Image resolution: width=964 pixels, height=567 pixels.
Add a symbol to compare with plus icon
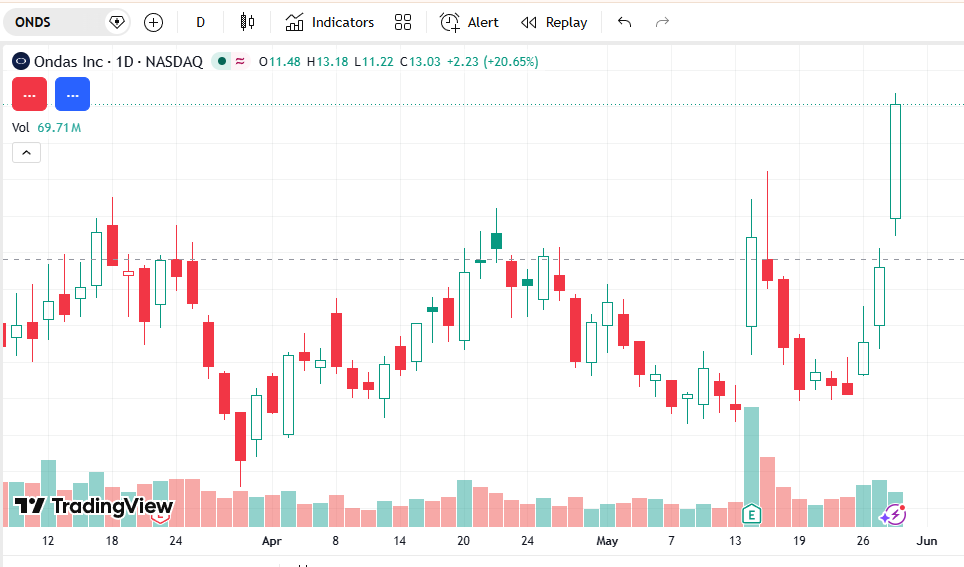(x=153, y=23)
